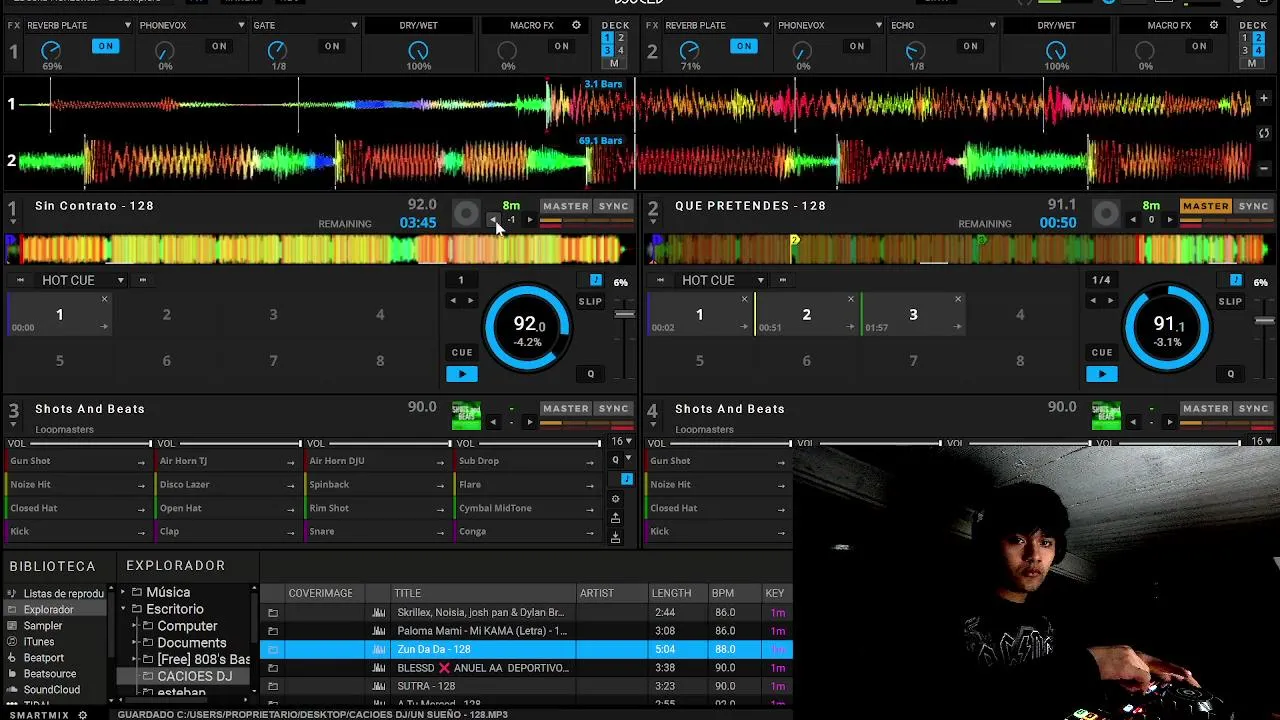
Task: Go to next pad page on deck 1
Action: tap(142, 281)
